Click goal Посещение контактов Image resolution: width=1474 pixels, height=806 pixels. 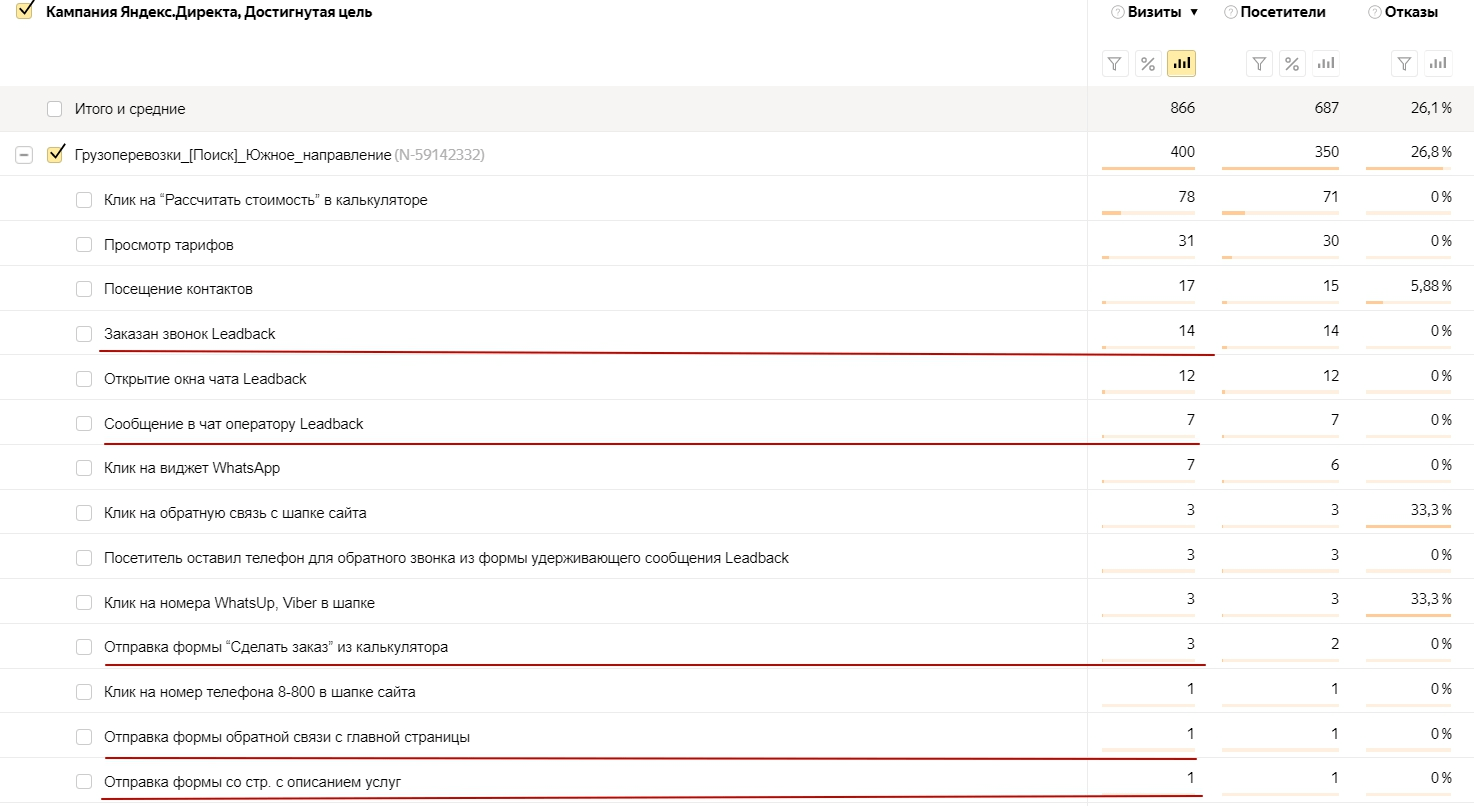(x=178, y=289)
